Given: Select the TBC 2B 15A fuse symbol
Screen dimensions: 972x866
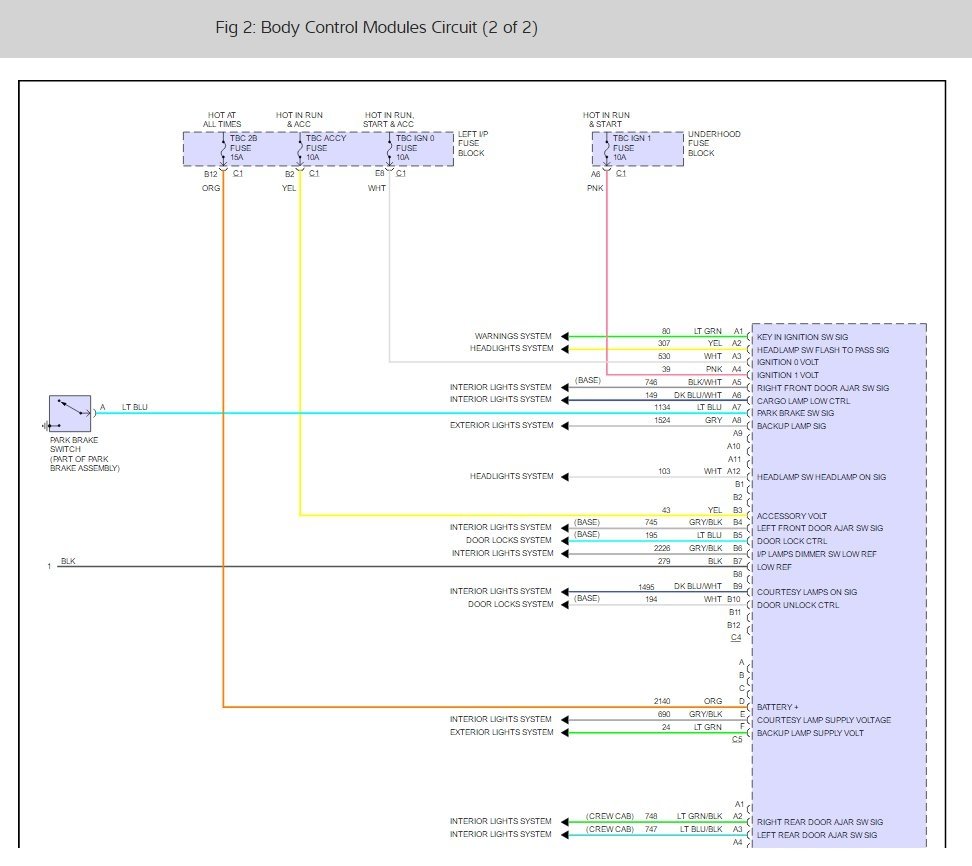Looking at the screenshot, I should pos(222,148).
